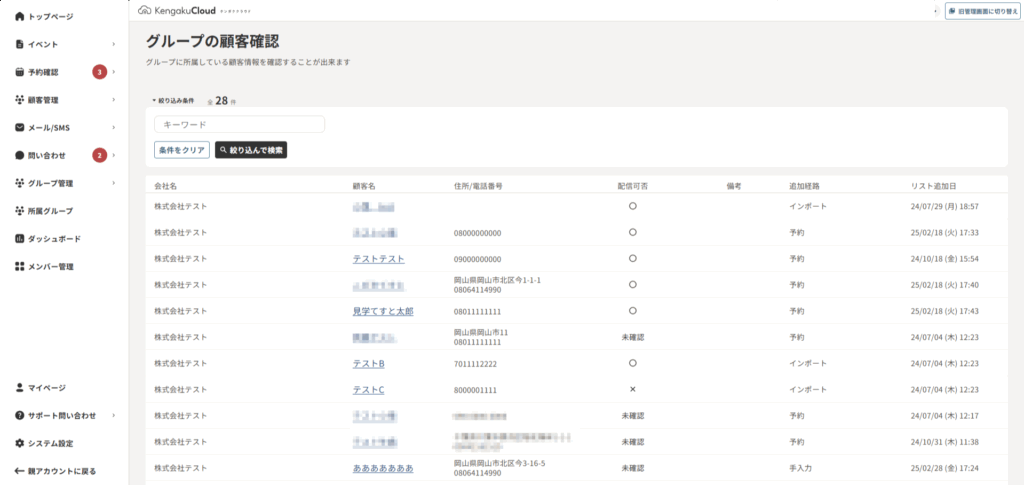This screenshot has height=485, width=1024.
Task: Open the メール/SMS envelope icon
Action: coord(19,128)
